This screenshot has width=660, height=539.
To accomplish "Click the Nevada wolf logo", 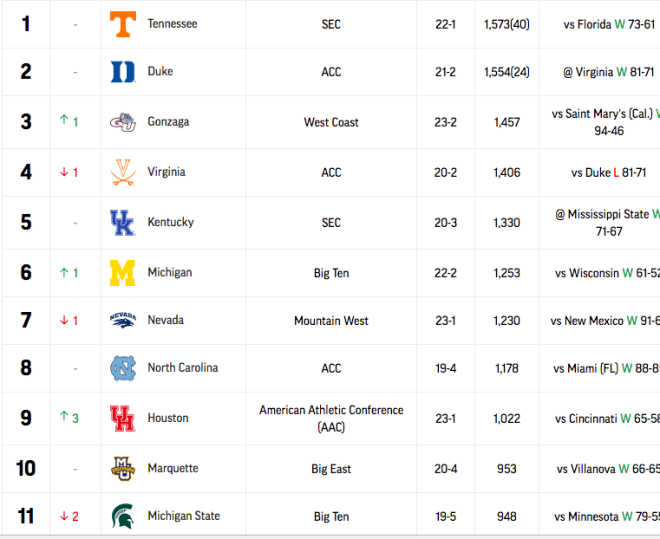I will [x=123, y=320].
